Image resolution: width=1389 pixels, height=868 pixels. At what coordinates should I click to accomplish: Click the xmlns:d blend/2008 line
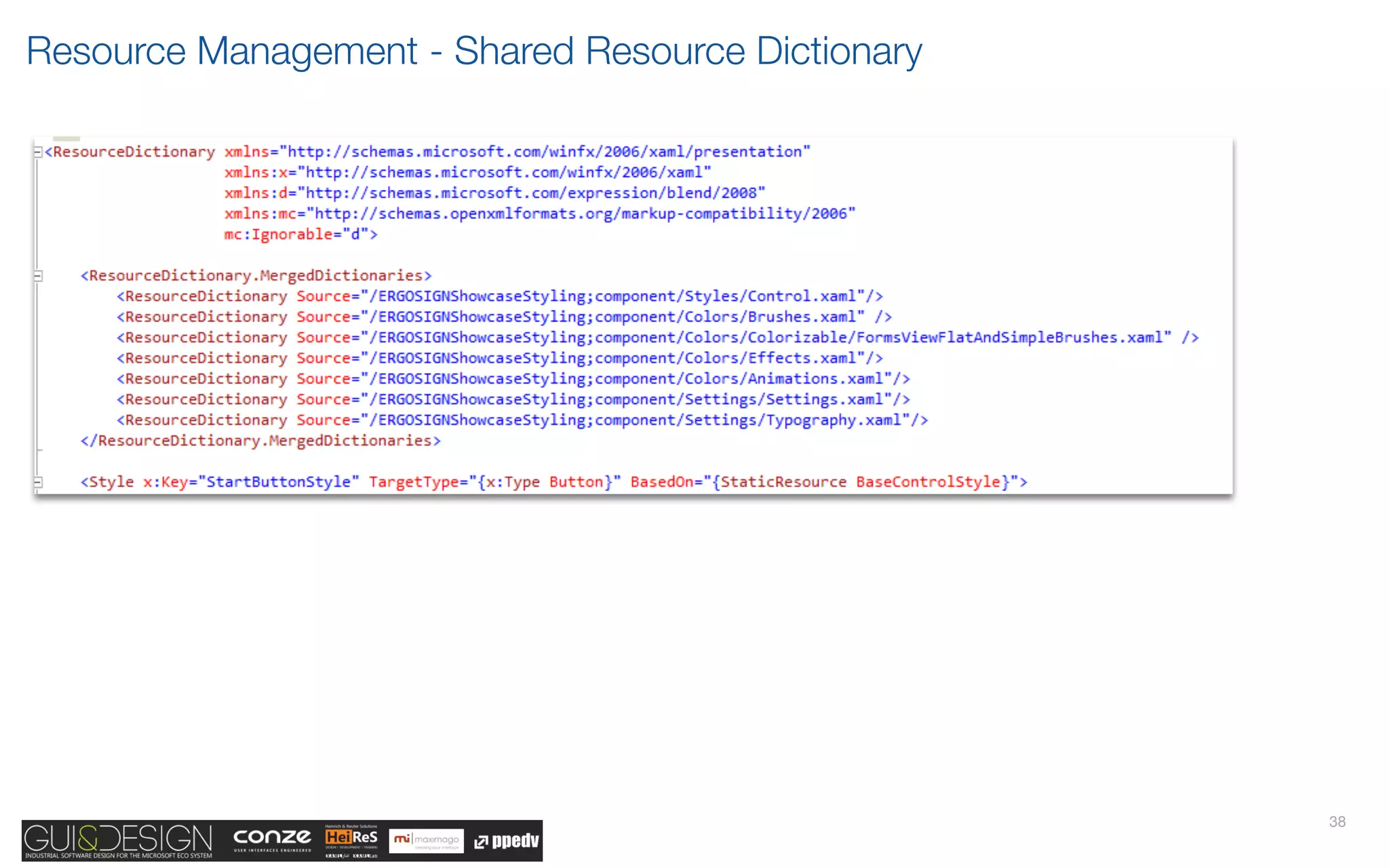(x=495, y=193)
